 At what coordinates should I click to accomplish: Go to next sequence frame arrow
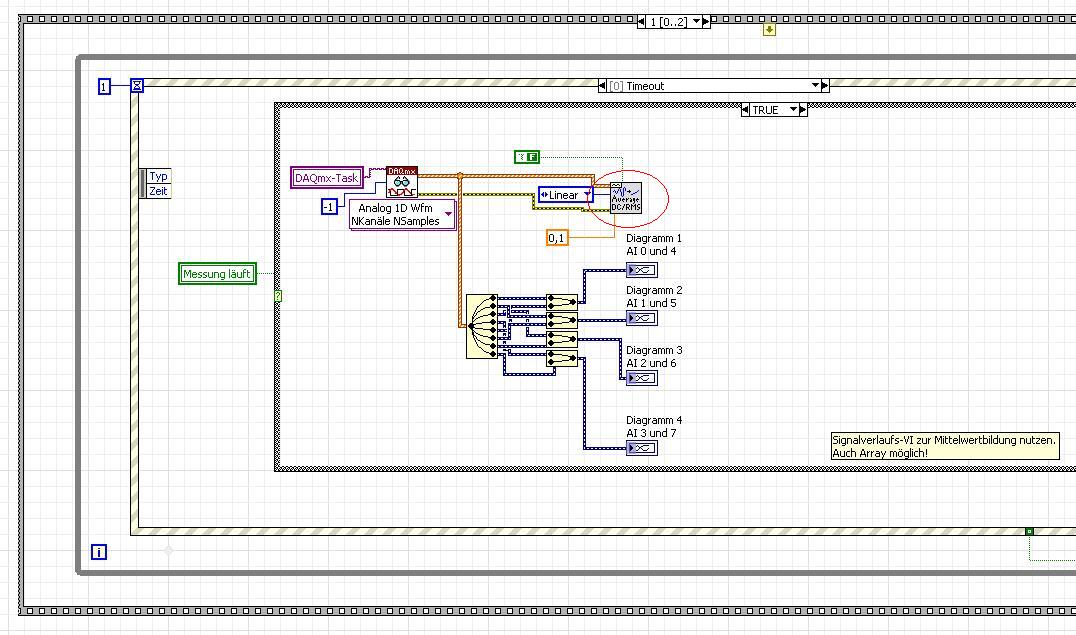706,22
